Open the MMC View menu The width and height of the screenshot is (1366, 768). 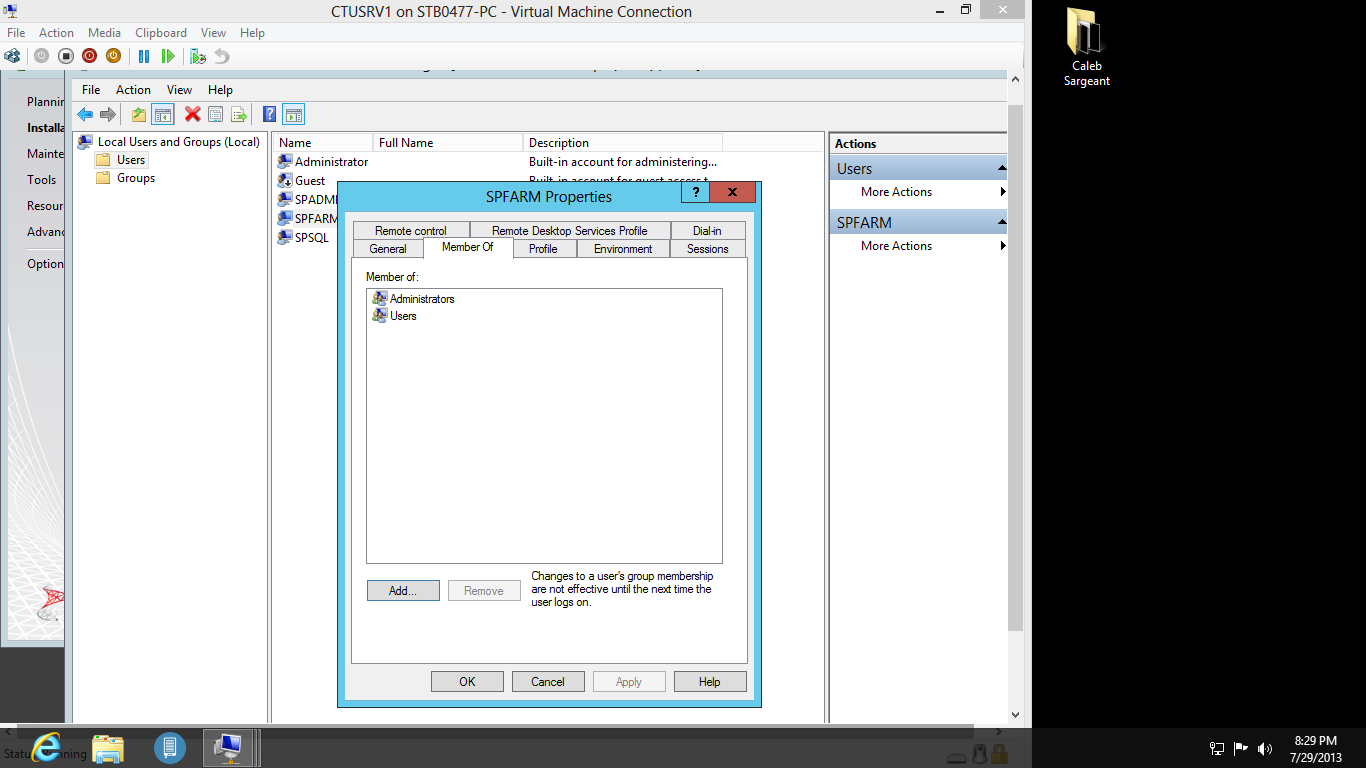point(179,90)
